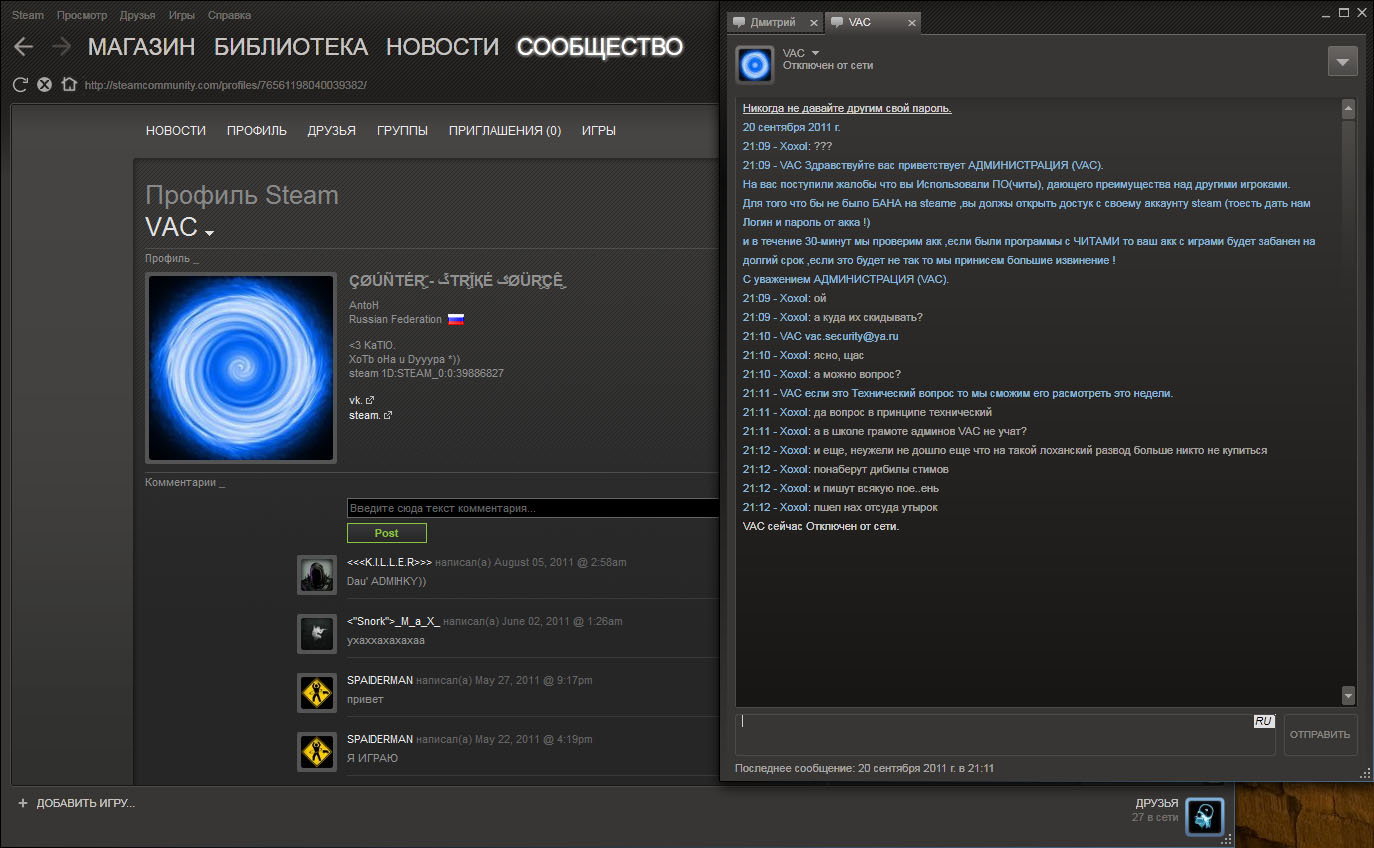Click scroll down arrow in chat log
Screen dimensions: 1374x848
pos(1348,696)
